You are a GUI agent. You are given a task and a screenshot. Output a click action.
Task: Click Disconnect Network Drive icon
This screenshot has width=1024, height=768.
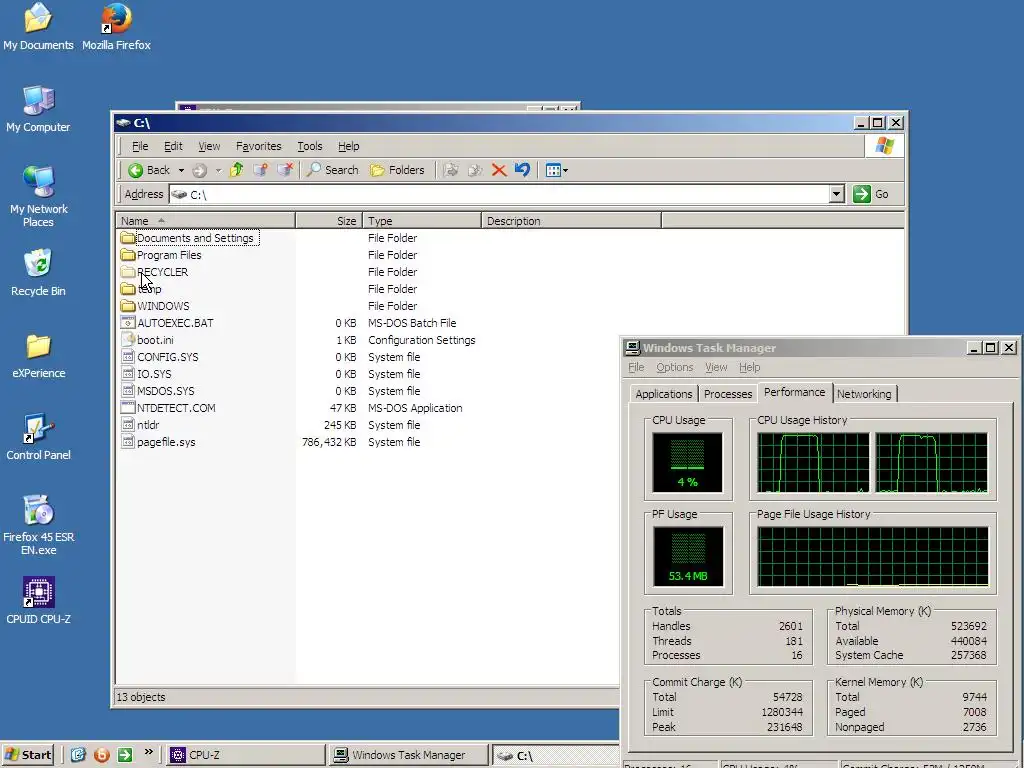(285, 170)
